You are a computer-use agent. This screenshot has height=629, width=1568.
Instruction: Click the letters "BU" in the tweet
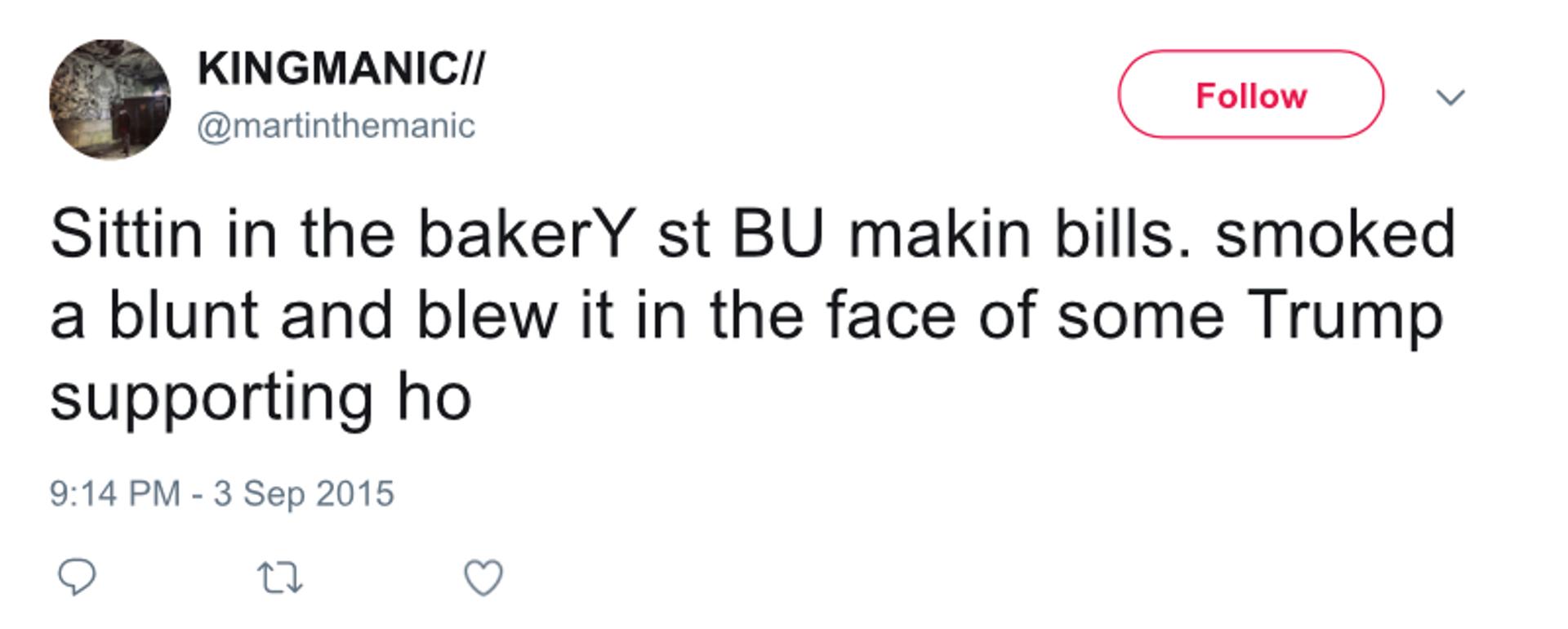[x=778, y=234]
